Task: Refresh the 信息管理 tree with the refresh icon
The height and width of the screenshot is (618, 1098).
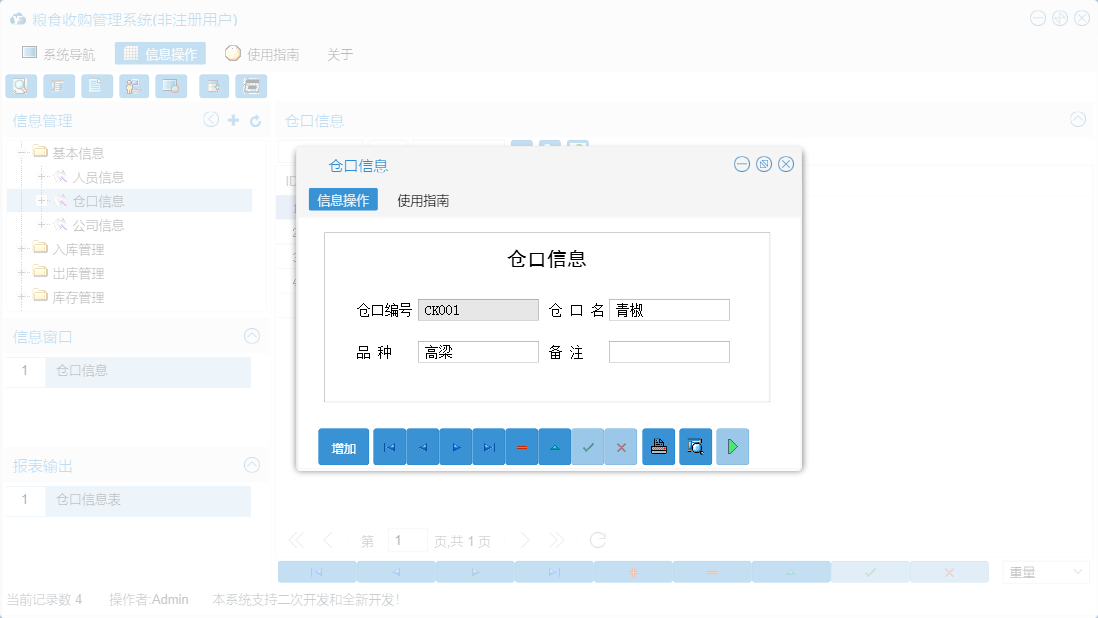Action: 257,120
